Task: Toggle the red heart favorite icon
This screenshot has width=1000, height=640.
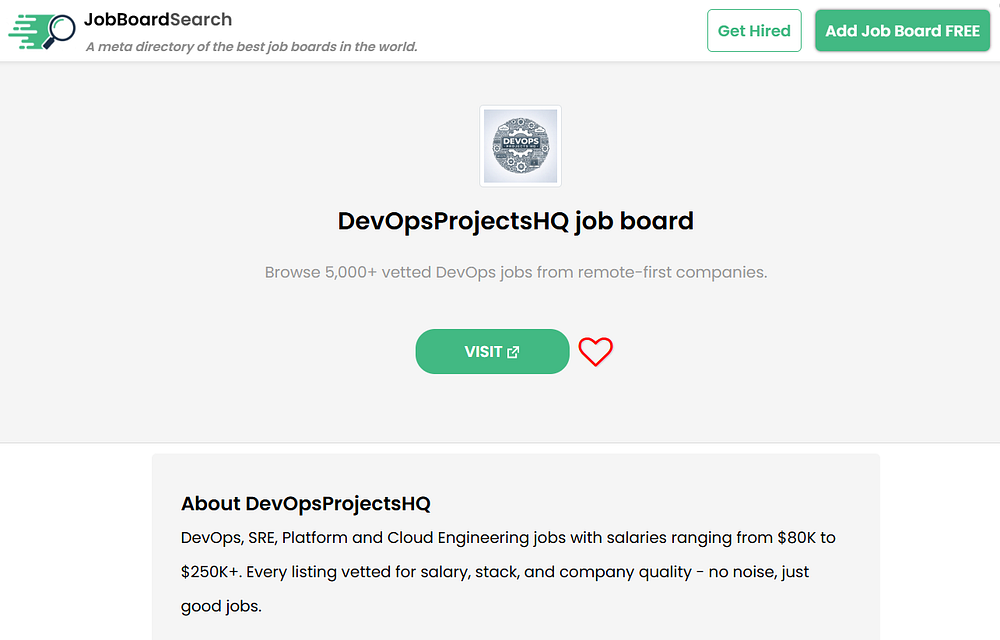Action: click(x=595, y=352)
